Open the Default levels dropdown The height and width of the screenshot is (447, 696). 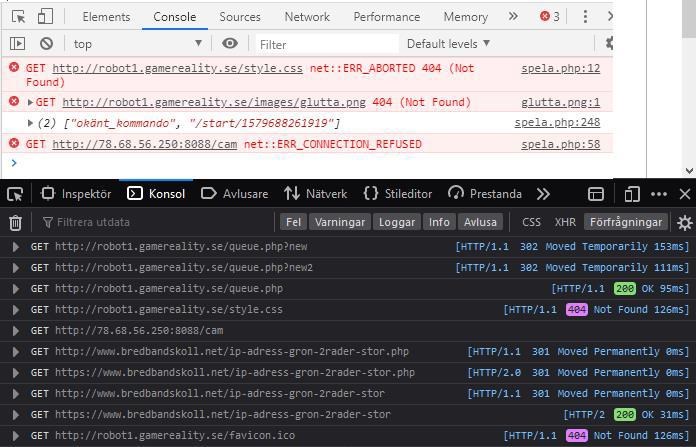click(x=448, y=44)
